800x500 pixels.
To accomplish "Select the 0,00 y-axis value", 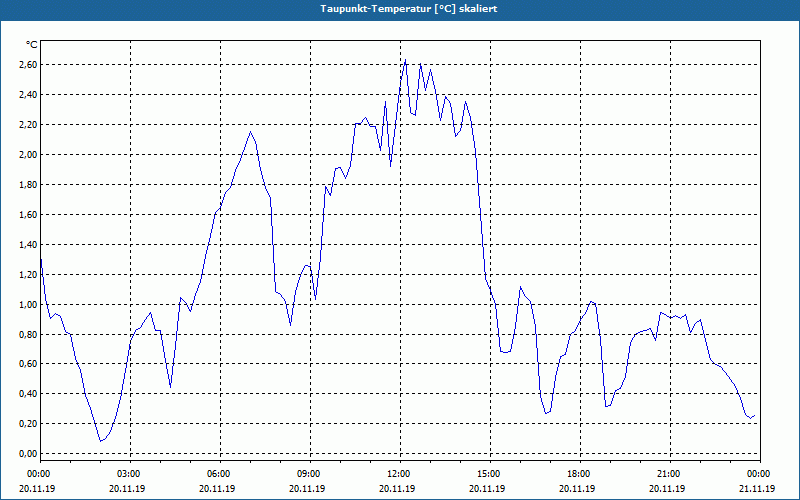I will [29, 454].
